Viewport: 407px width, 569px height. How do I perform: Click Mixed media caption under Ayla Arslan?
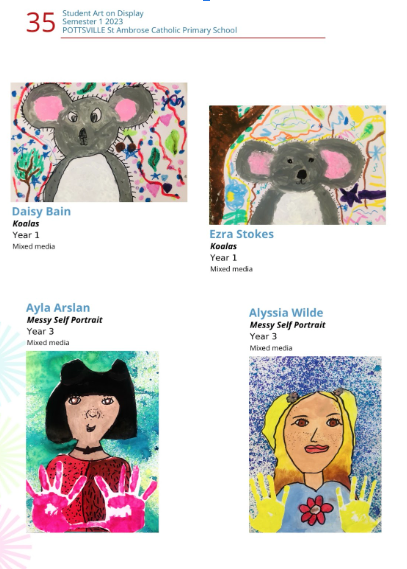point(48,343)
